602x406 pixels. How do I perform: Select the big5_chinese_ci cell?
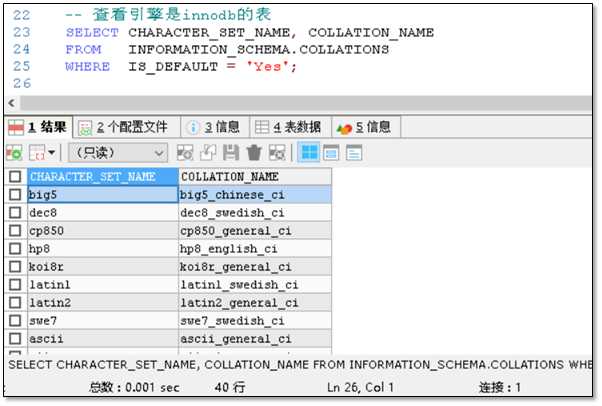pyautogui.click(x=255, y=195)
